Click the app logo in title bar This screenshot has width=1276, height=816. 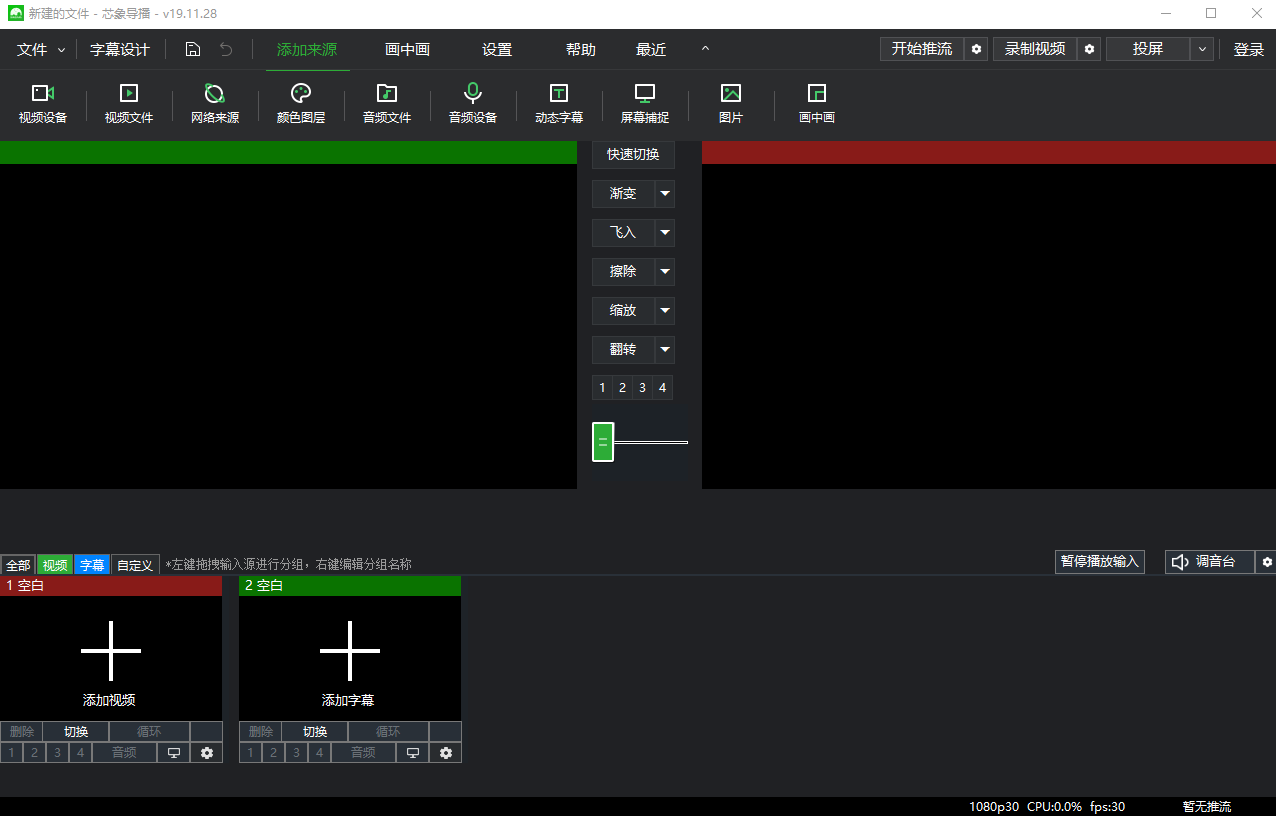pos(15,13)
